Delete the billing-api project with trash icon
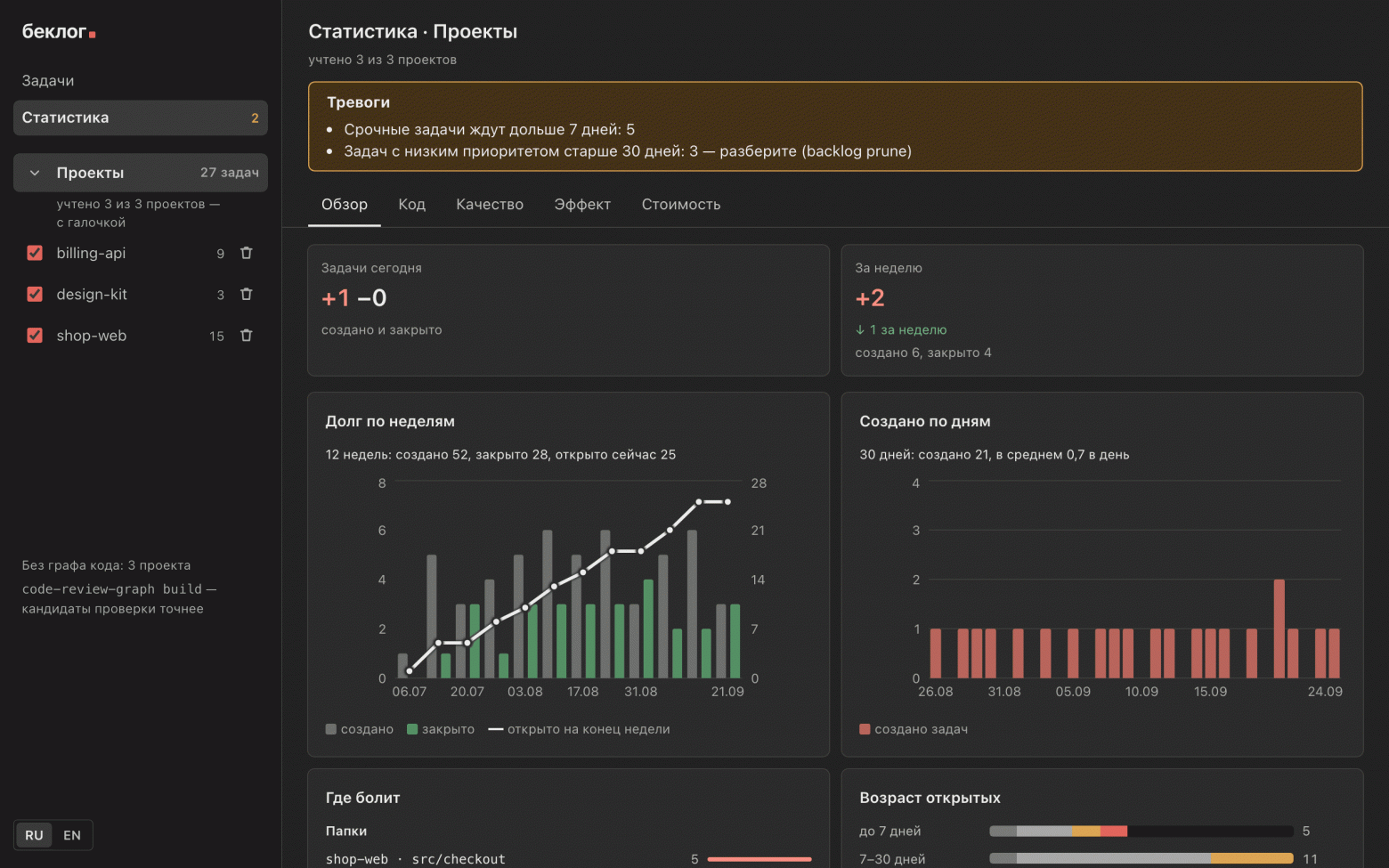Screen dimensions: 1389x868 tap(247, 253)
